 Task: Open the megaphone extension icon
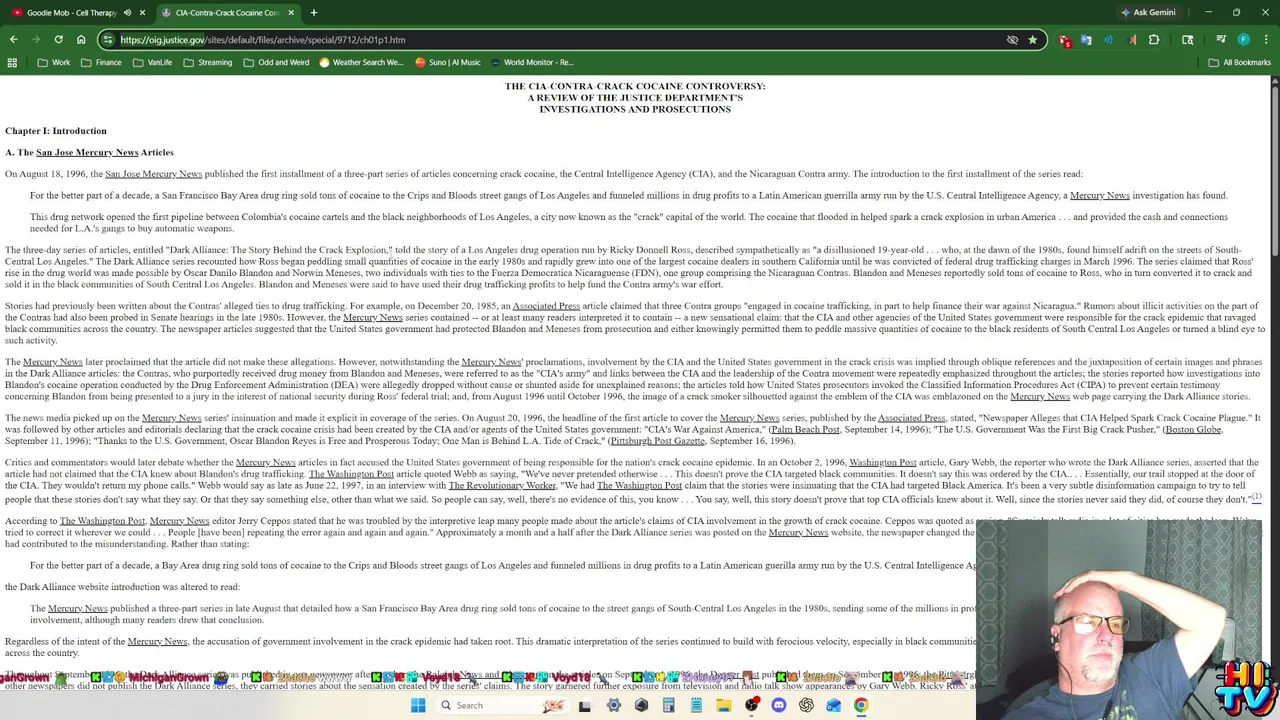[1132, 40]
